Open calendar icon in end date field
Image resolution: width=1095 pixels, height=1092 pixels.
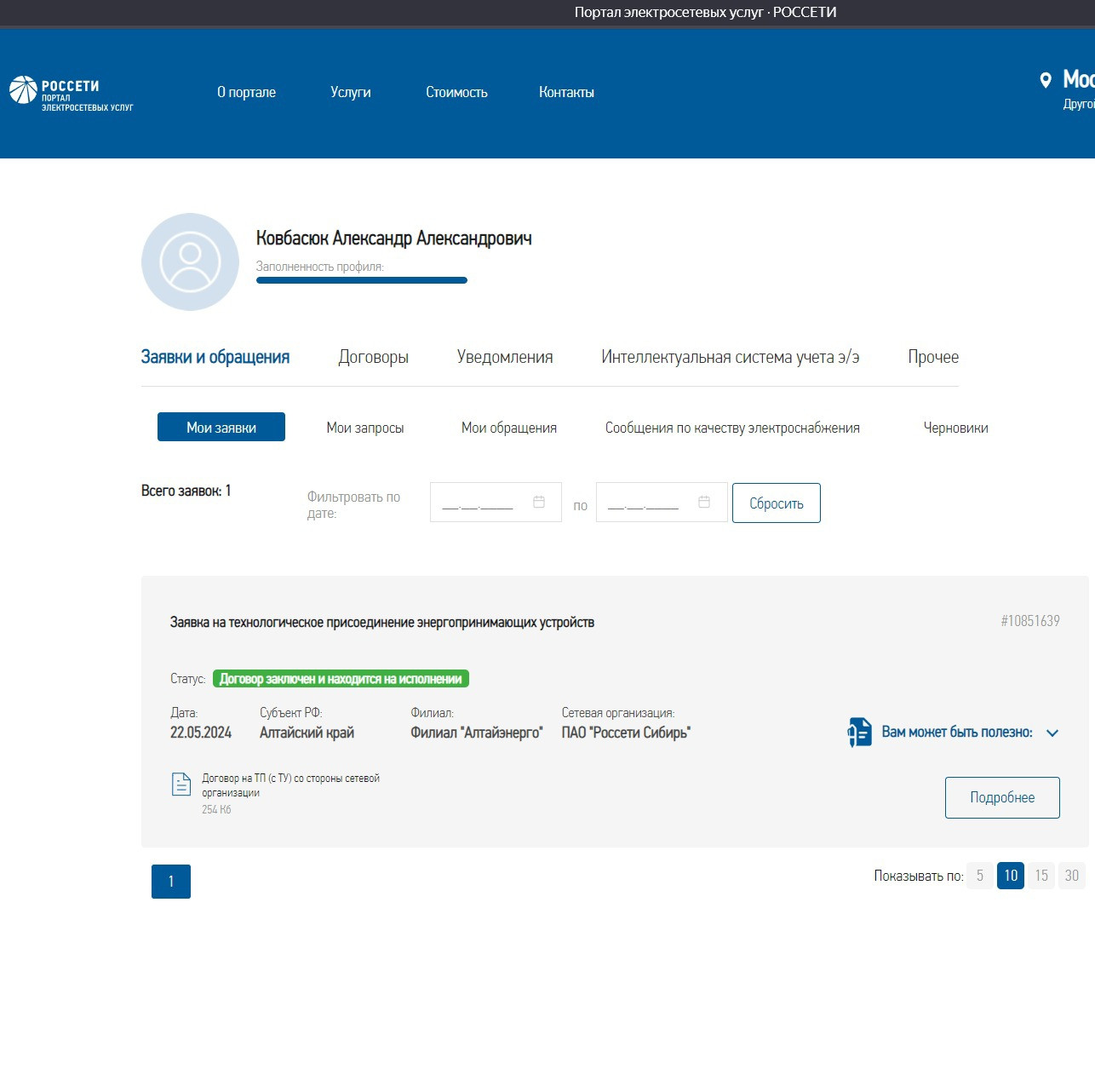point(704,502)
